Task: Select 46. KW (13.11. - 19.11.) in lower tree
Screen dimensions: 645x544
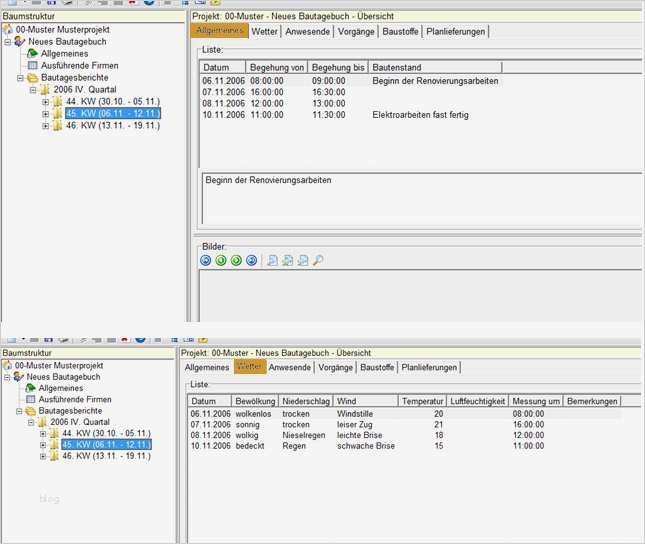Action: tap(107, 456)
